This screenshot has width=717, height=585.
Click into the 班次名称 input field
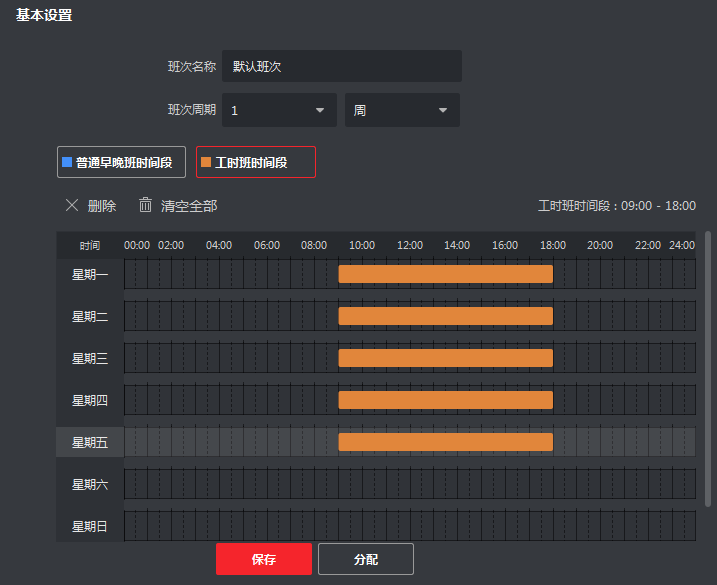pos(342,66)
